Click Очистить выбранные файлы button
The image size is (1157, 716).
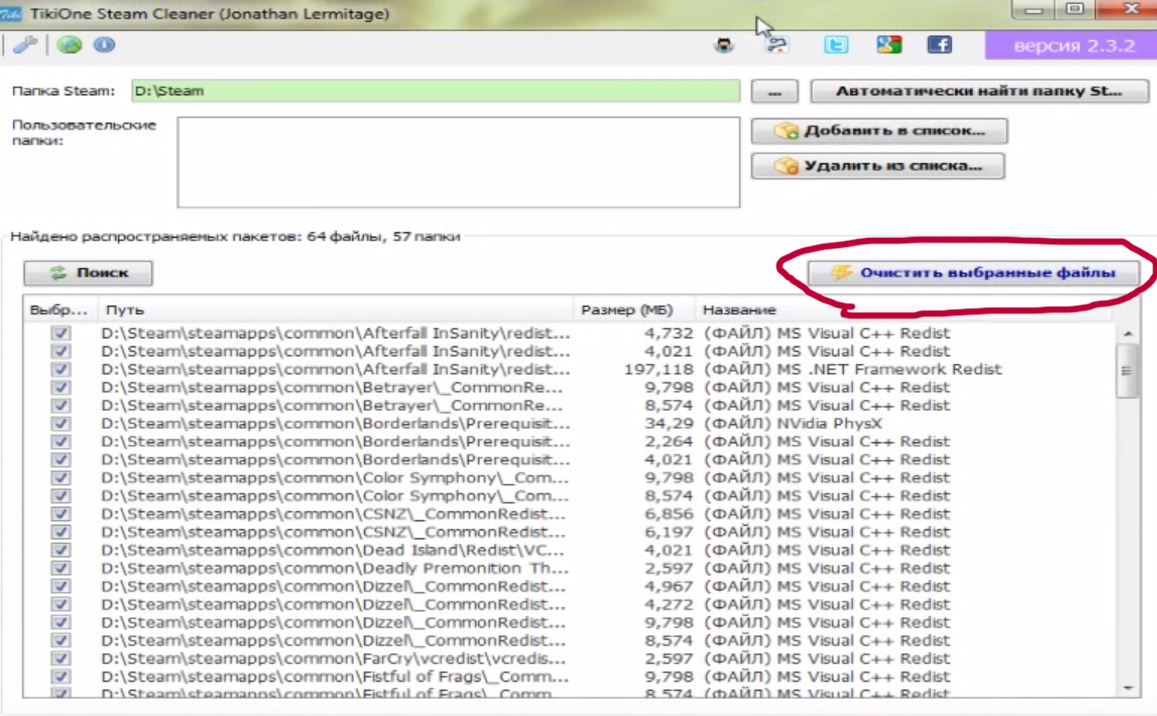click(973, 273)
